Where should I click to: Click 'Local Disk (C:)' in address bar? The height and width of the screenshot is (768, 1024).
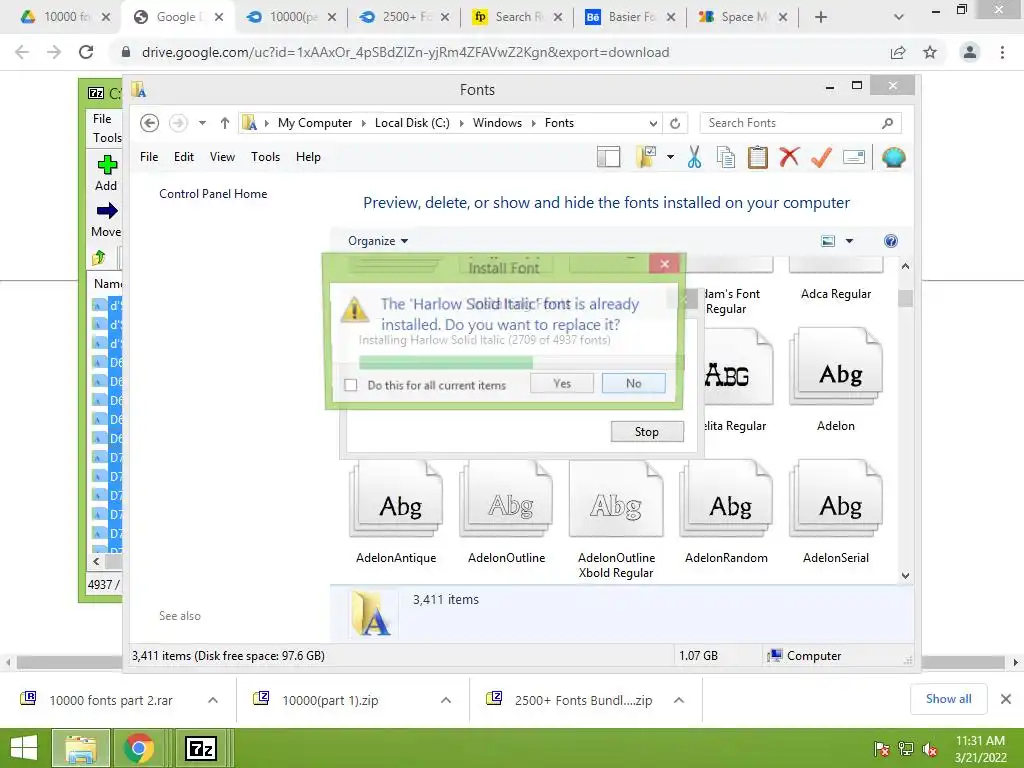[x=412, y=123]
